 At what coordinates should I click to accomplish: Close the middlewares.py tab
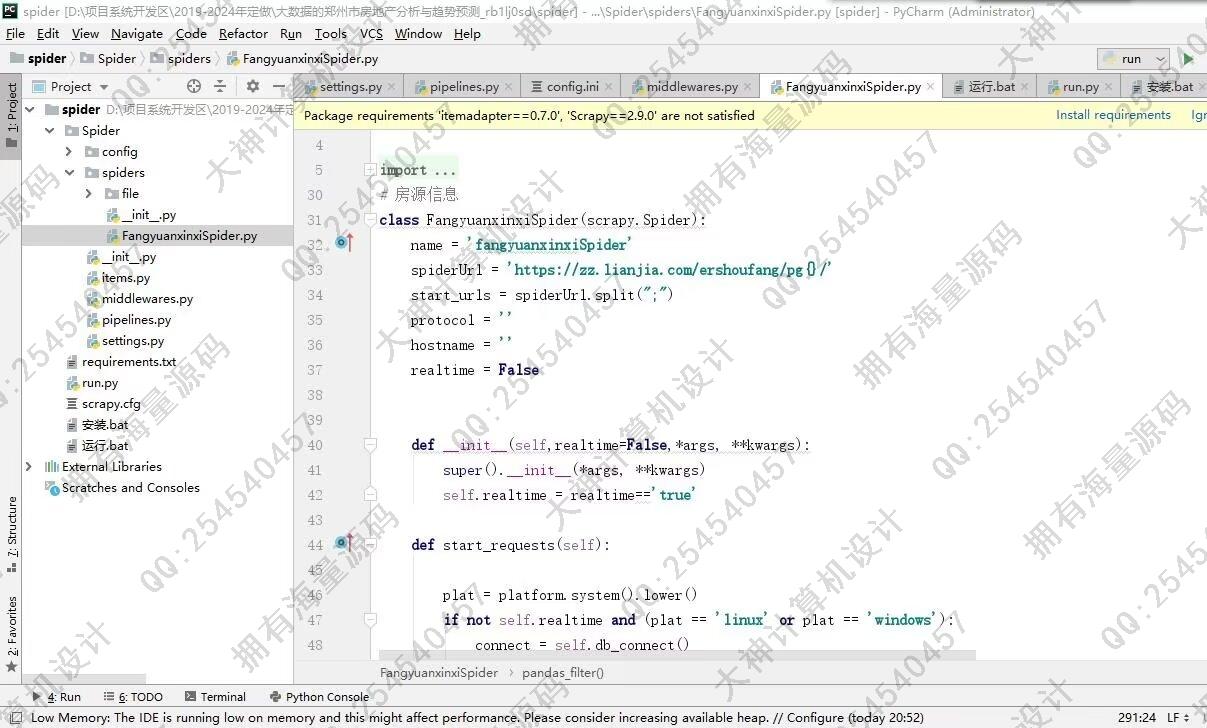tap(749, 88)
